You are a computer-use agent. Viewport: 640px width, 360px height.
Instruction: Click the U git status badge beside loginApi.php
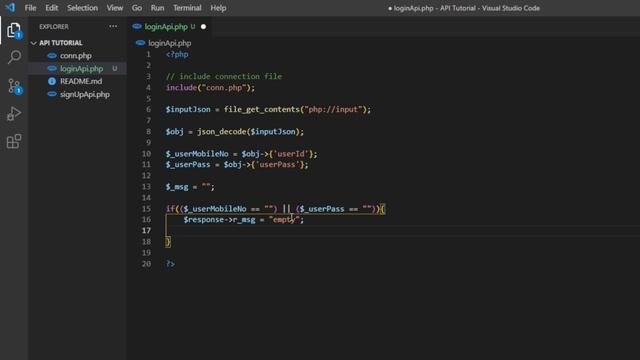pyautogui.click(x=115, y=69)
